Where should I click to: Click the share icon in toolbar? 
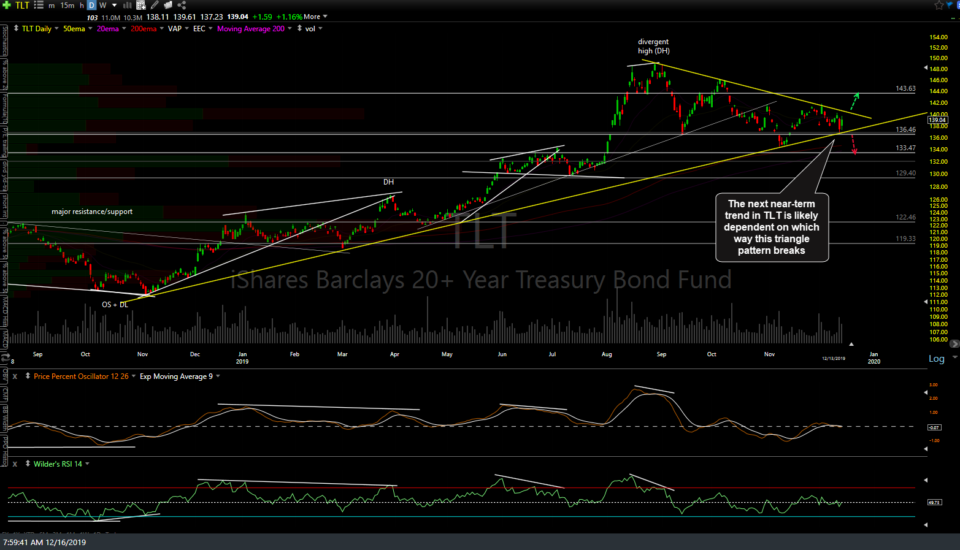click(181, 5)
